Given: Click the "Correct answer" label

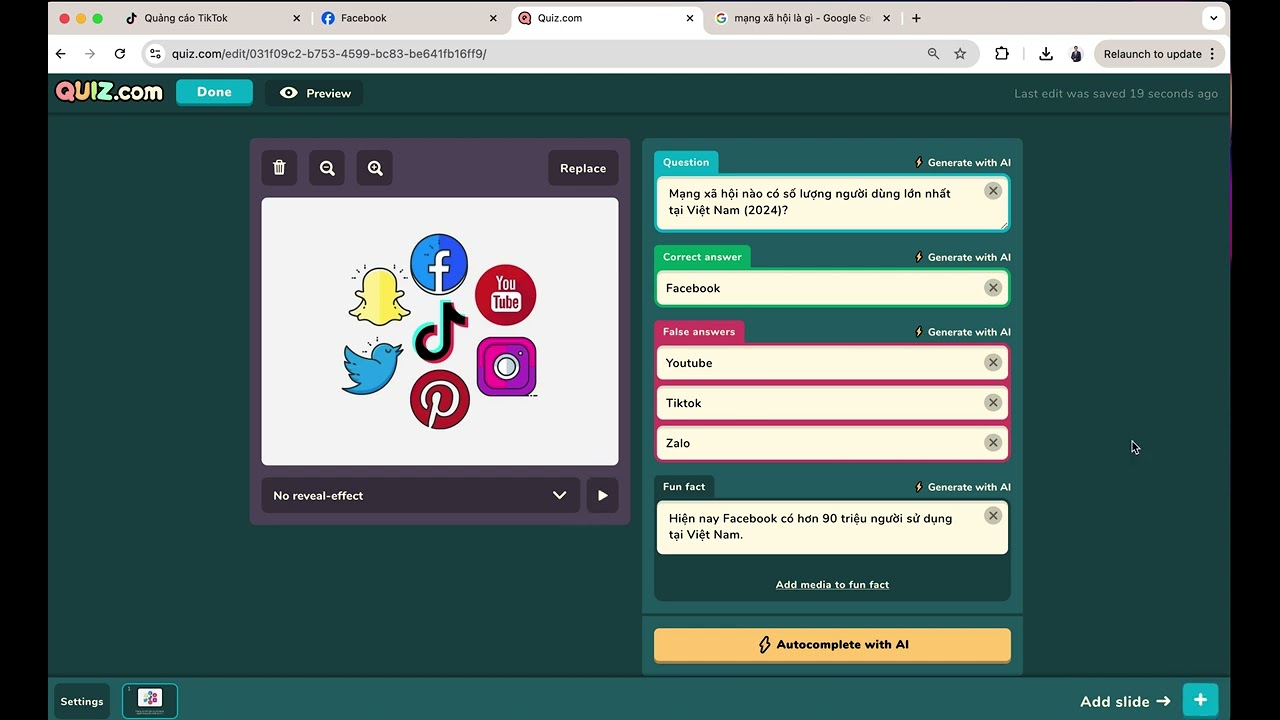Looking at the screenshot, I should [702, 257].
